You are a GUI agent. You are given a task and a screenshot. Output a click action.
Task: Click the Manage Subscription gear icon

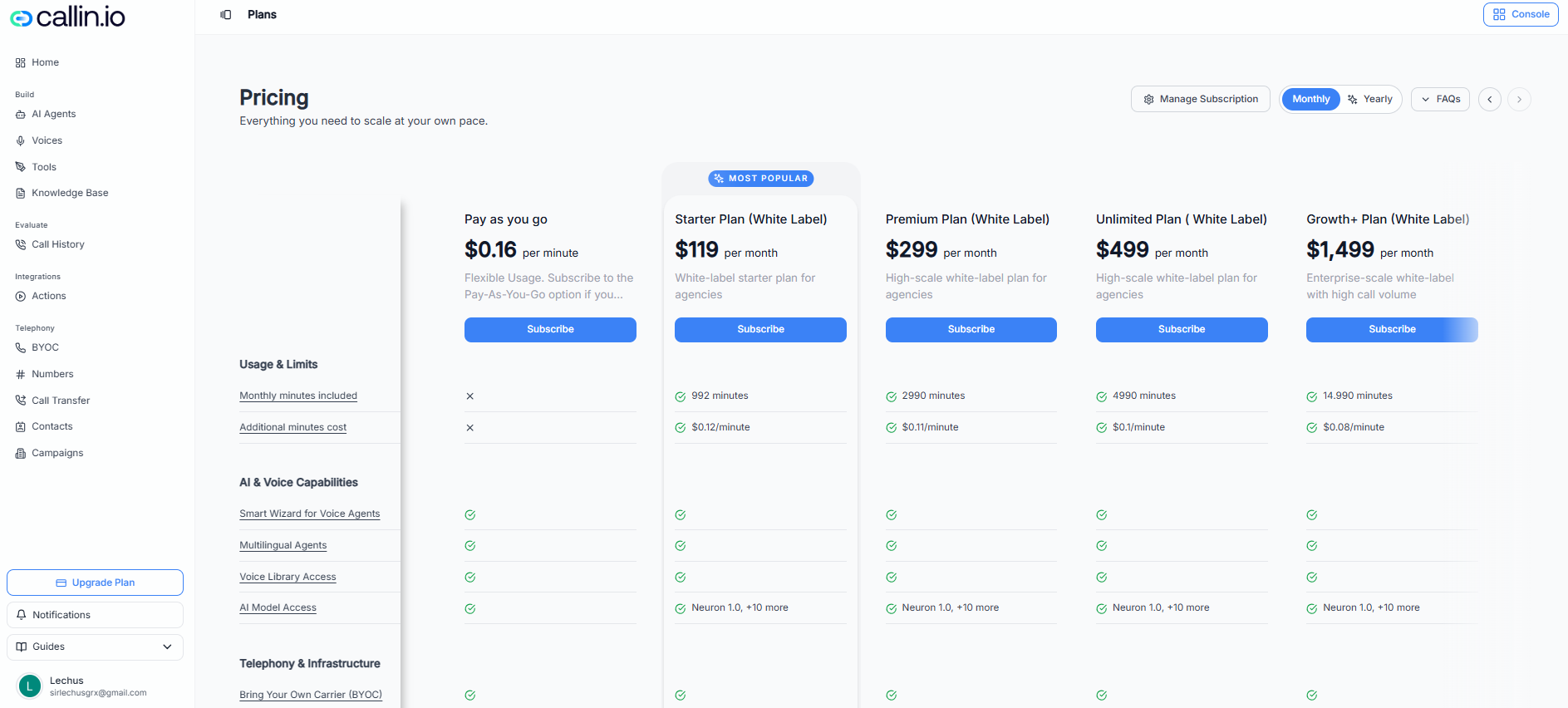click(x=1148, y=99)
